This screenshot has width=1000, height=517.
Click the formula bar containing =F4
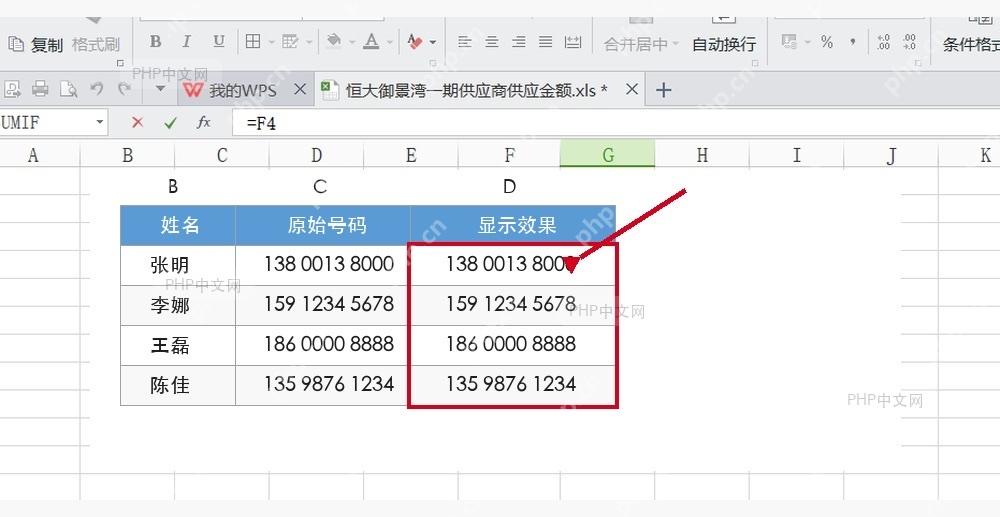pos(616,122)
